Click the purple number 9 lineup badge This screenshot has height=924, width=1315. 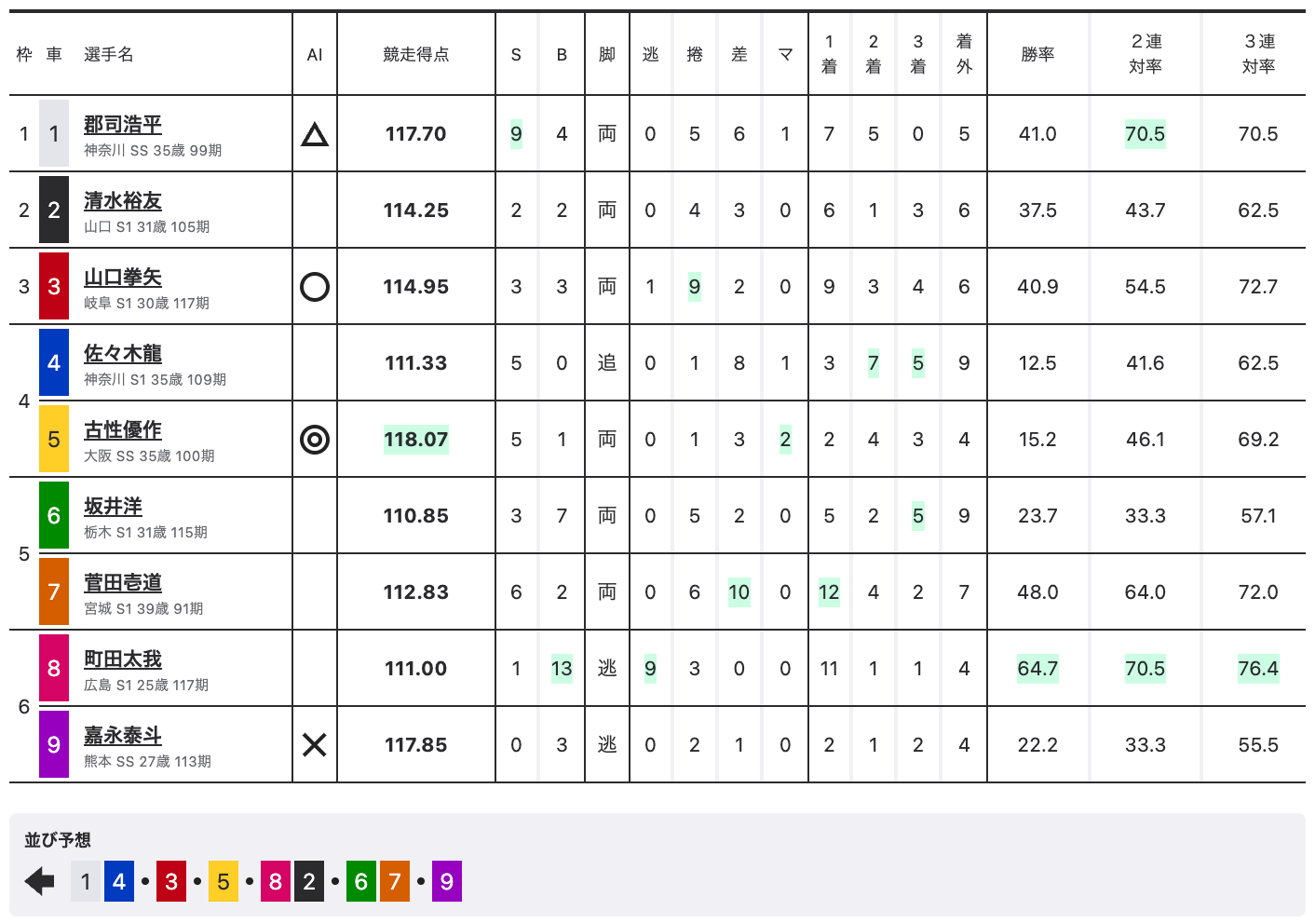[x=447, y=882]
